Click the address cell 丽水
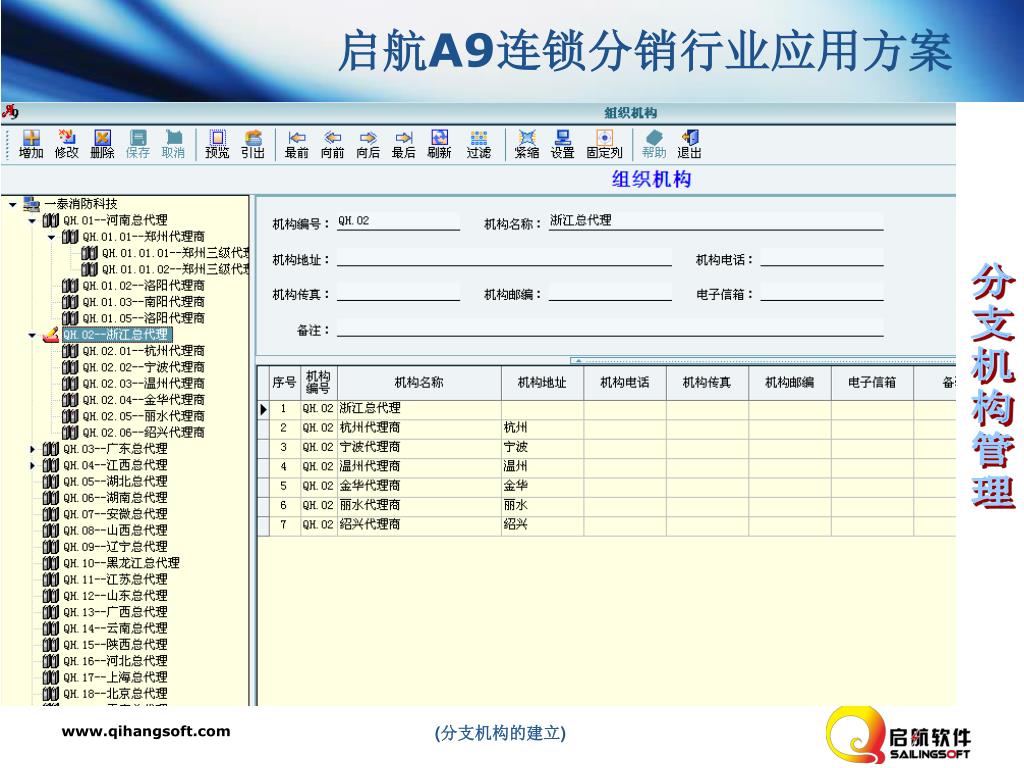Image resolution: width=1024 pixels, height=768 pixels. coord(542,505)
